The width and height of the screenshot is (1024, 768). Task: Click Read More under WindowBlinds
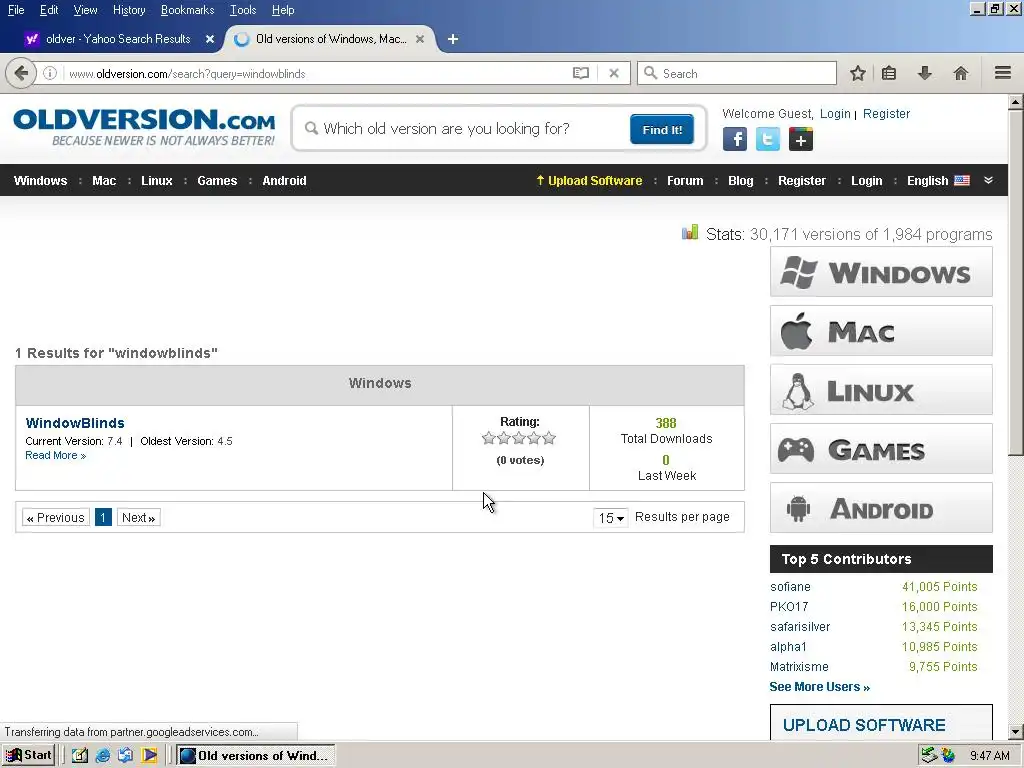[56, 455]
